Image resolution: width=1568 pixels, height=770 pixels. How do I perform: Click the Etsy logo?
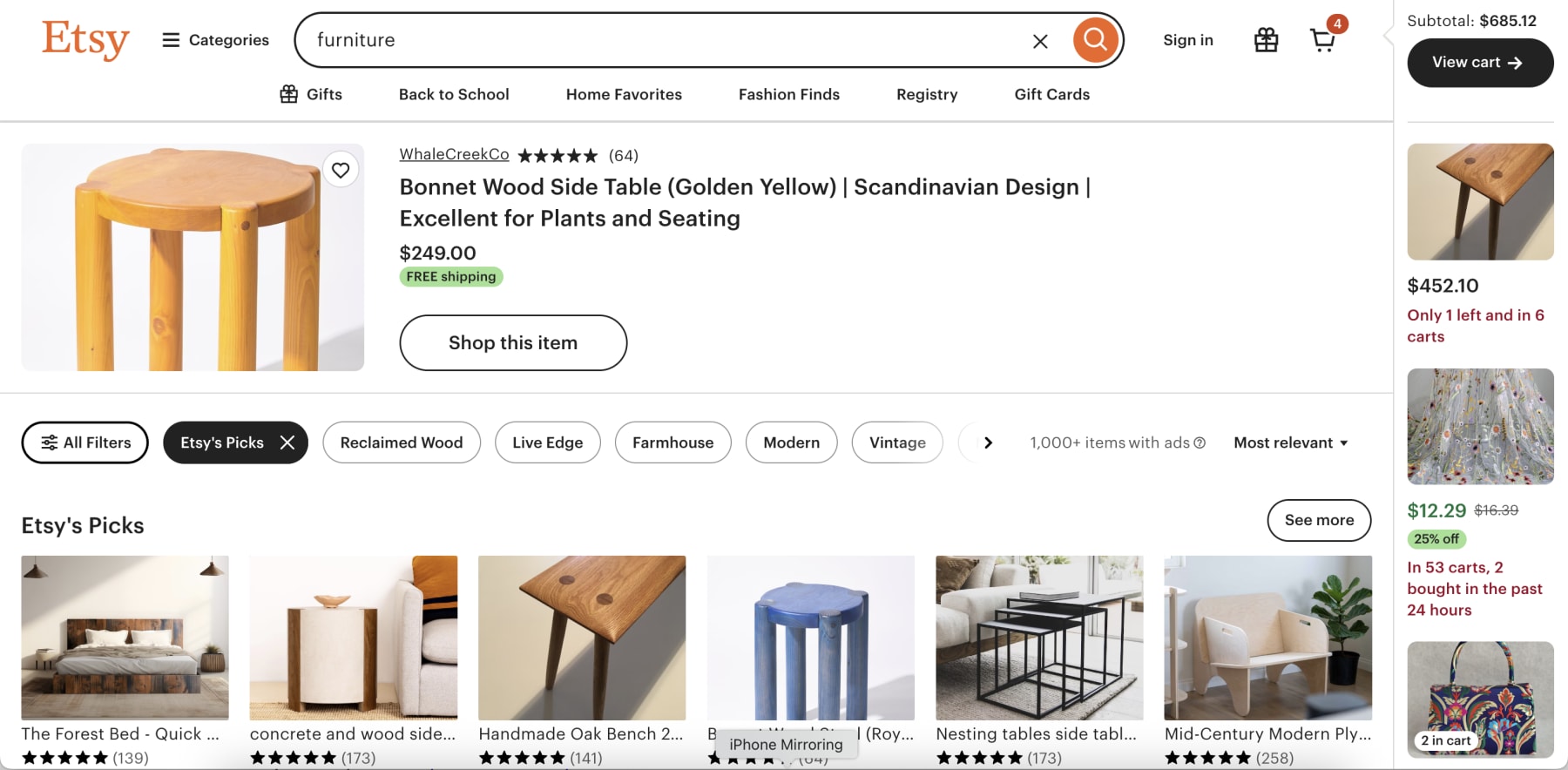click(x=84, y=40)
